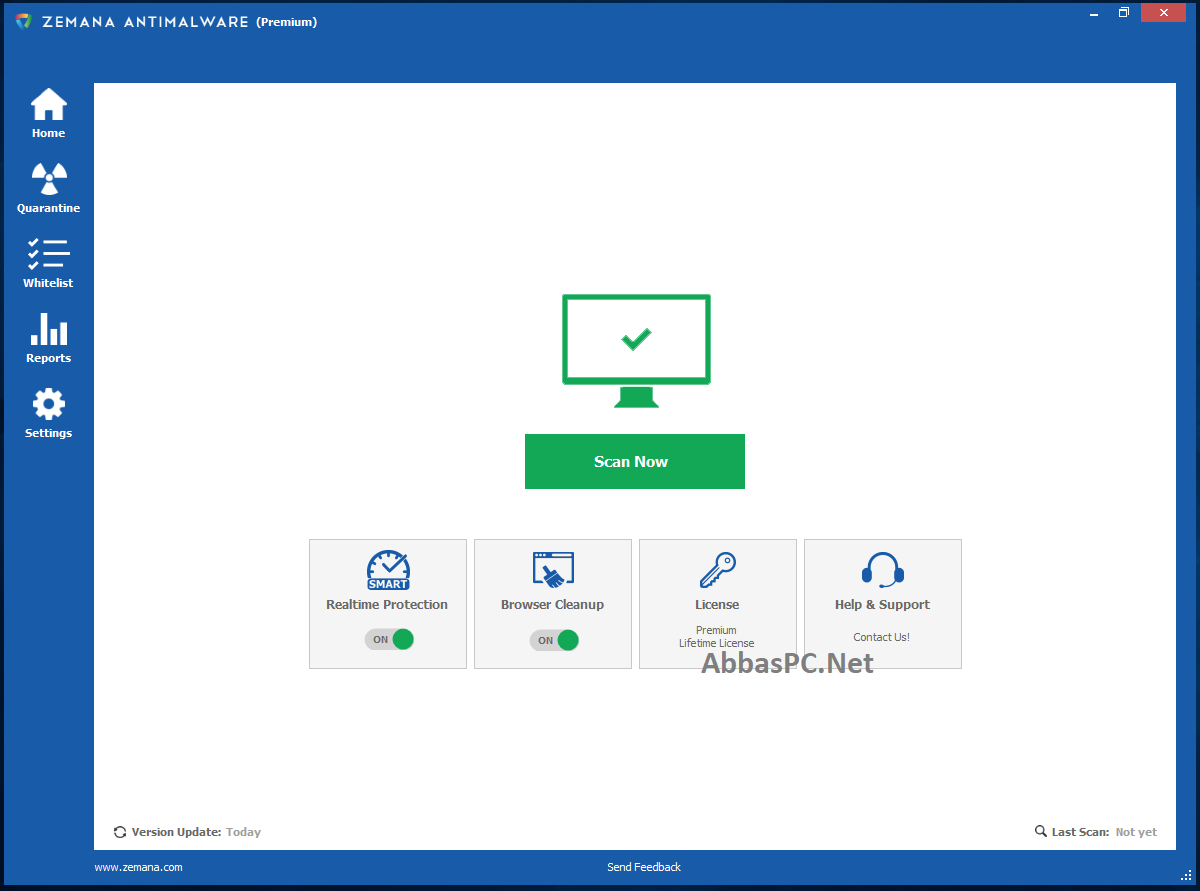Click the Settings label in sidebar
This screenshot has width=1200, height=891.
click(x=48, y=433)
